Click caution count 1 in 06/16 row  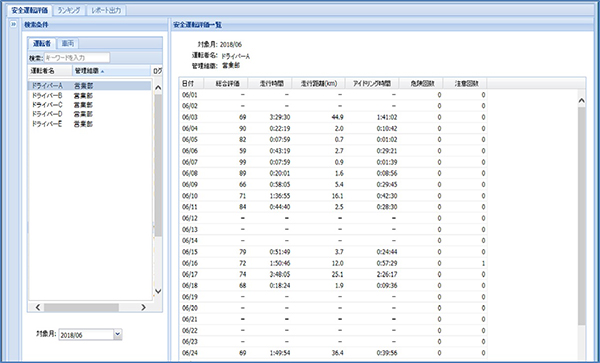pyautogui.click(x=484, y=263)
